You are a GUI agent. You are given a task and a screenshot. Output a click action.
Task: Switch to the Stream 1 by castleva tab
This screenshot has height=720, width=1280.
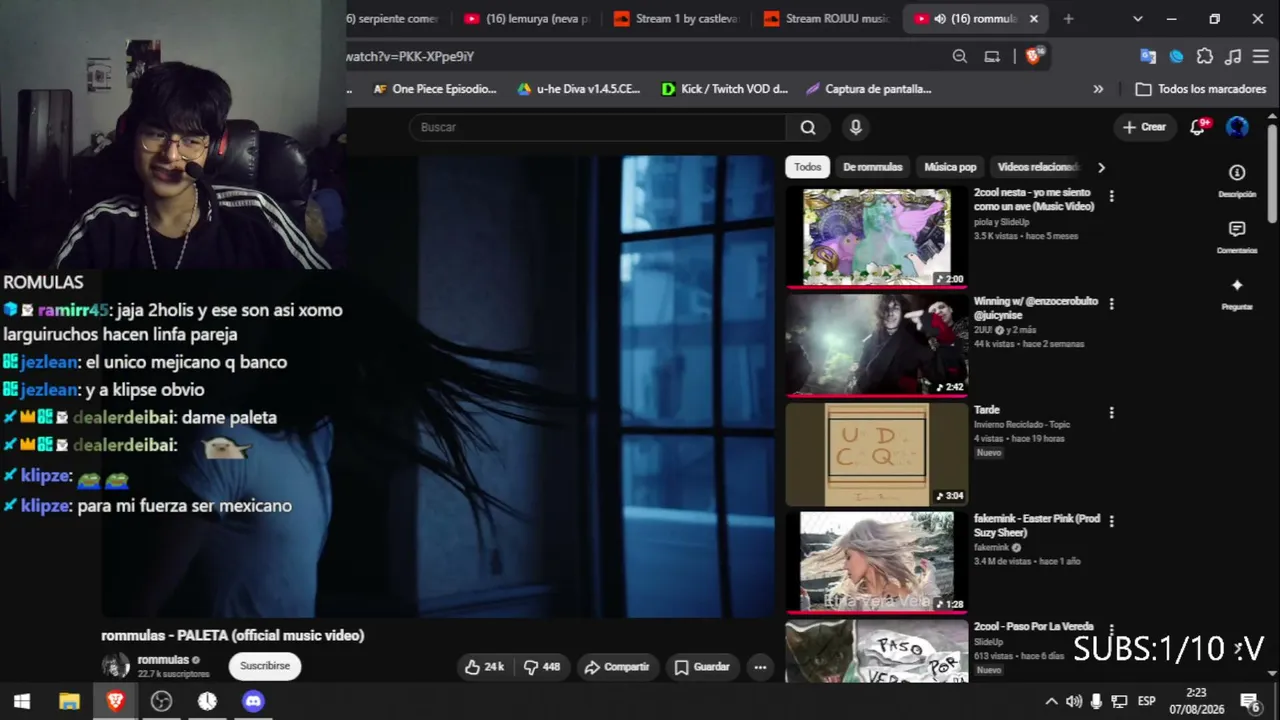(x=677, y=18)
